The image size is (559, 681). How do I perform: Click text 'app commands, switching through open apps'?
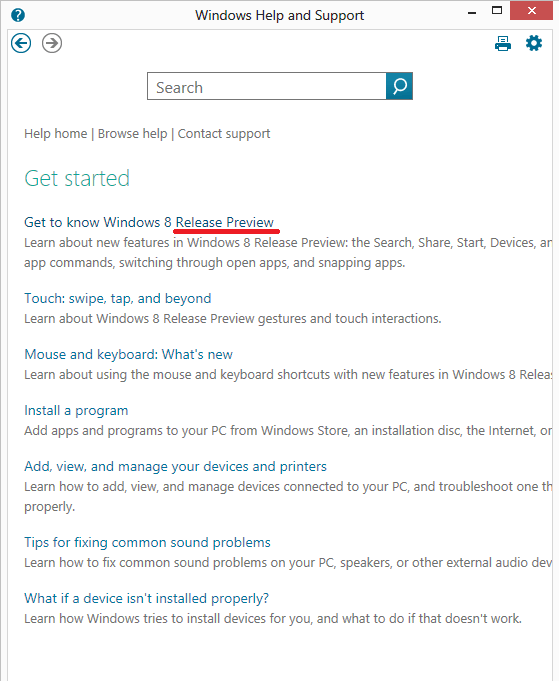(x=156, y=263)
